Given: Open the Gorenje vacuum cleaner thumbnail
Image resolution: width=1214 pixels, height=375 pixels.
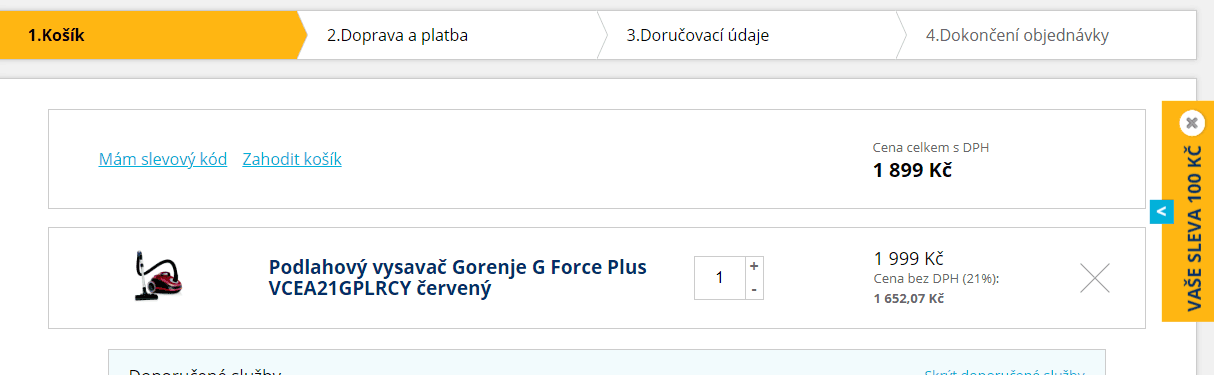Looking at the screenshot, I should tap(158, 277).
